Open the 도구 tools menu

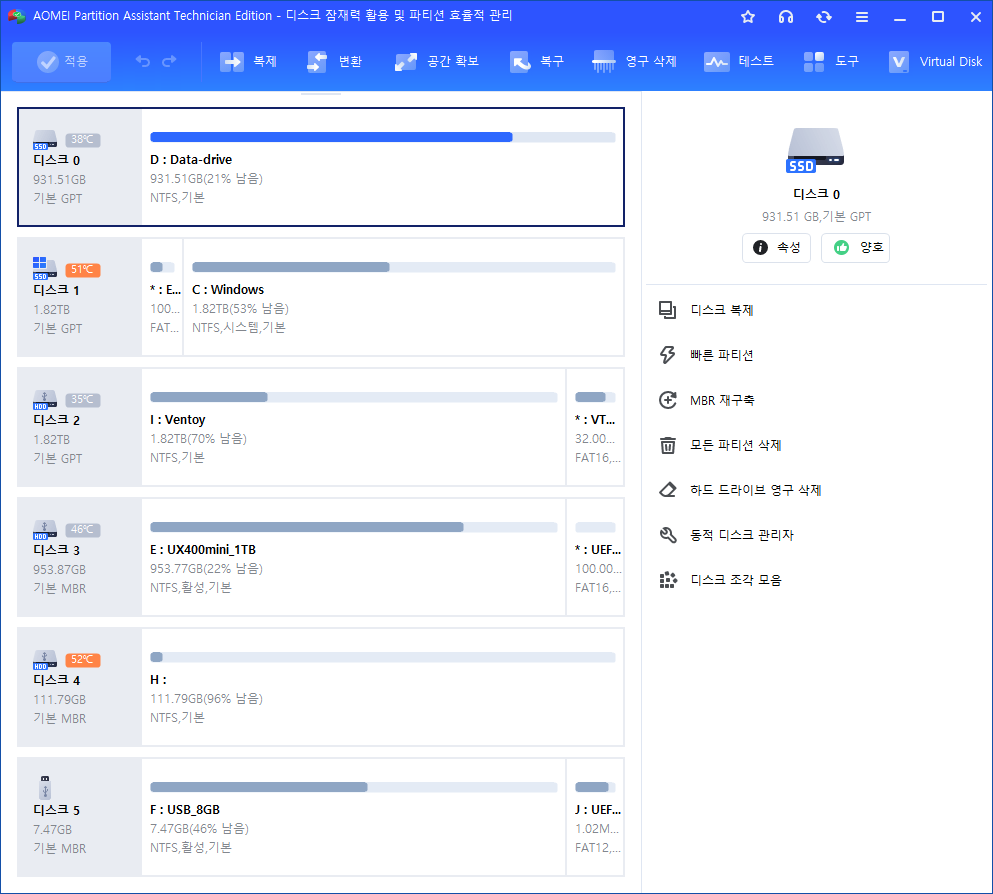coord(831,61)
